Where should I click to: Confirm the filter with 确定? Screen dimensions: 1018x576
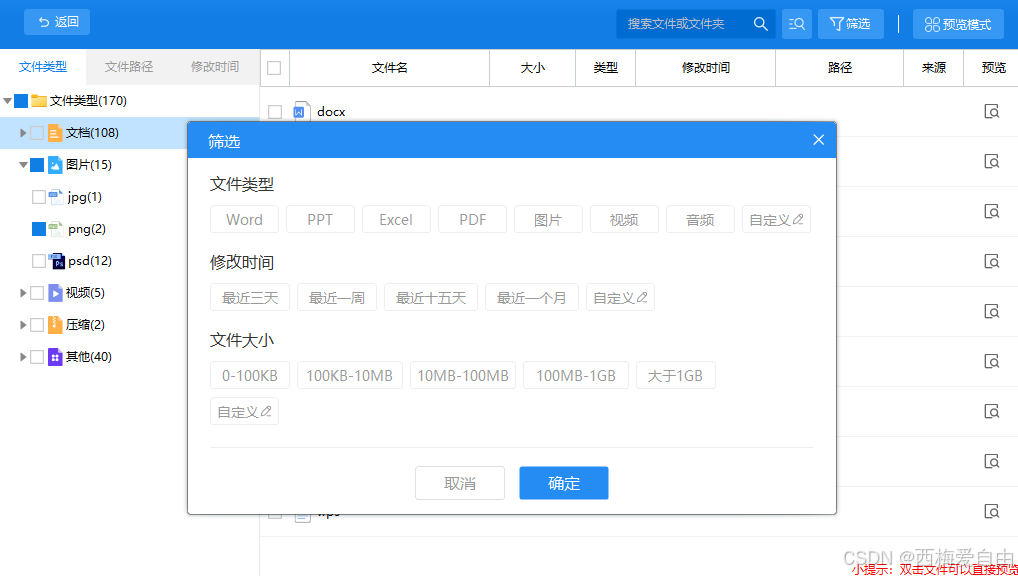[564, 483]
